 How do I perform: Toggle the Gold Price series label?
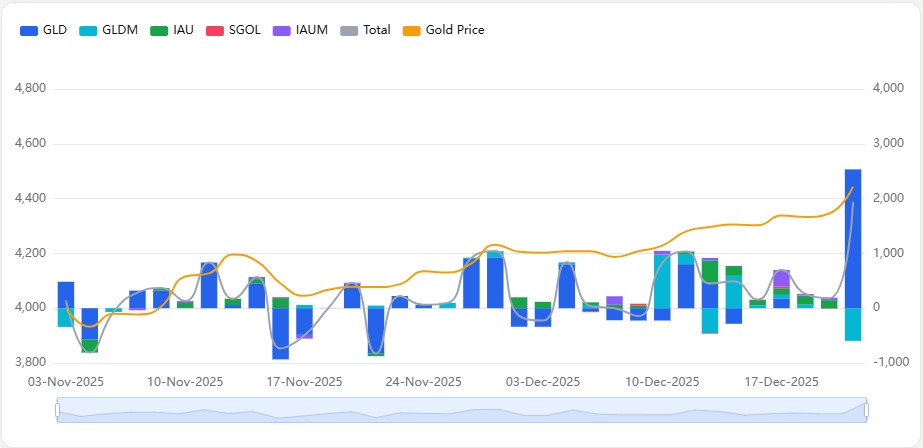[x=455, y=30]
